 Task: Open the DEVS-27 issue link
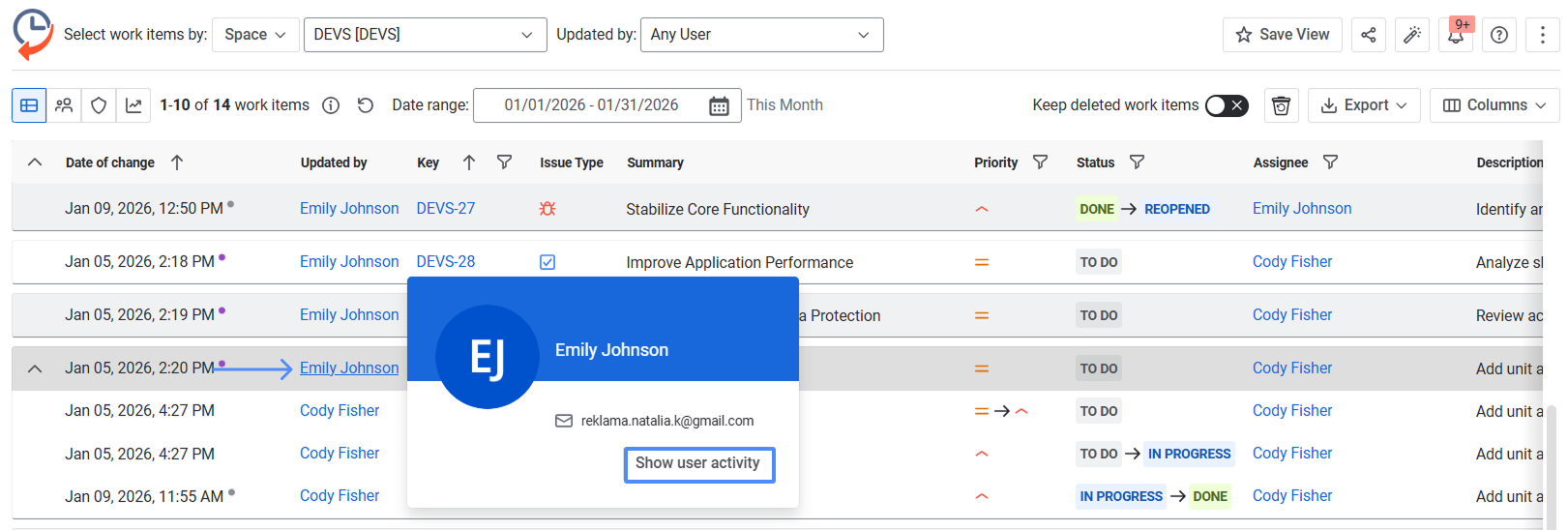445,208
